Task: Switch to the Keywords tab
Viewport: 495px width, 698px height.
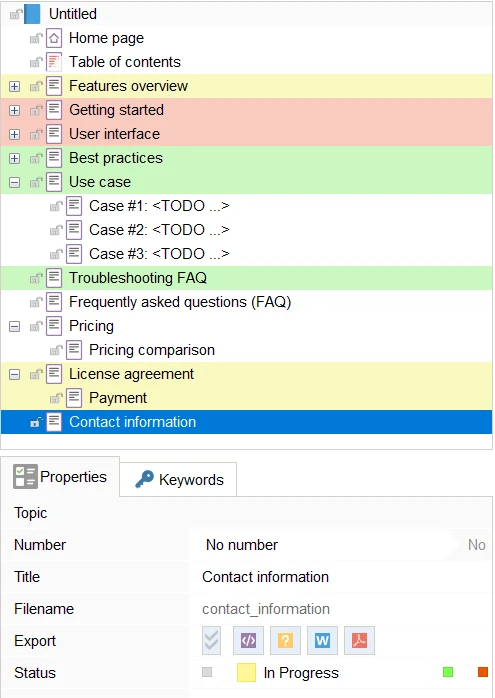Action: click(x=179, y=479)
